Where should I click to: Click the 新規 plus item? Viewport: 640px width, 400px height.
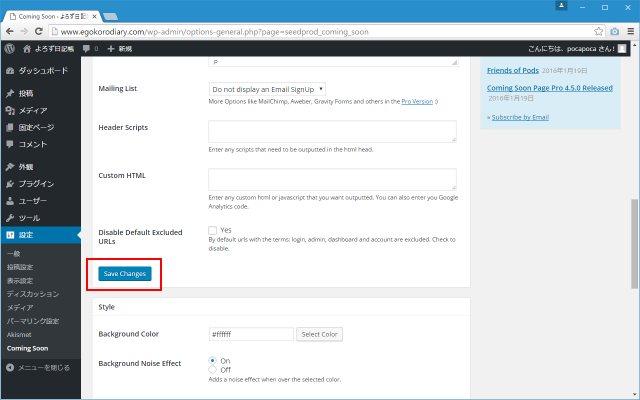point(120,49)
